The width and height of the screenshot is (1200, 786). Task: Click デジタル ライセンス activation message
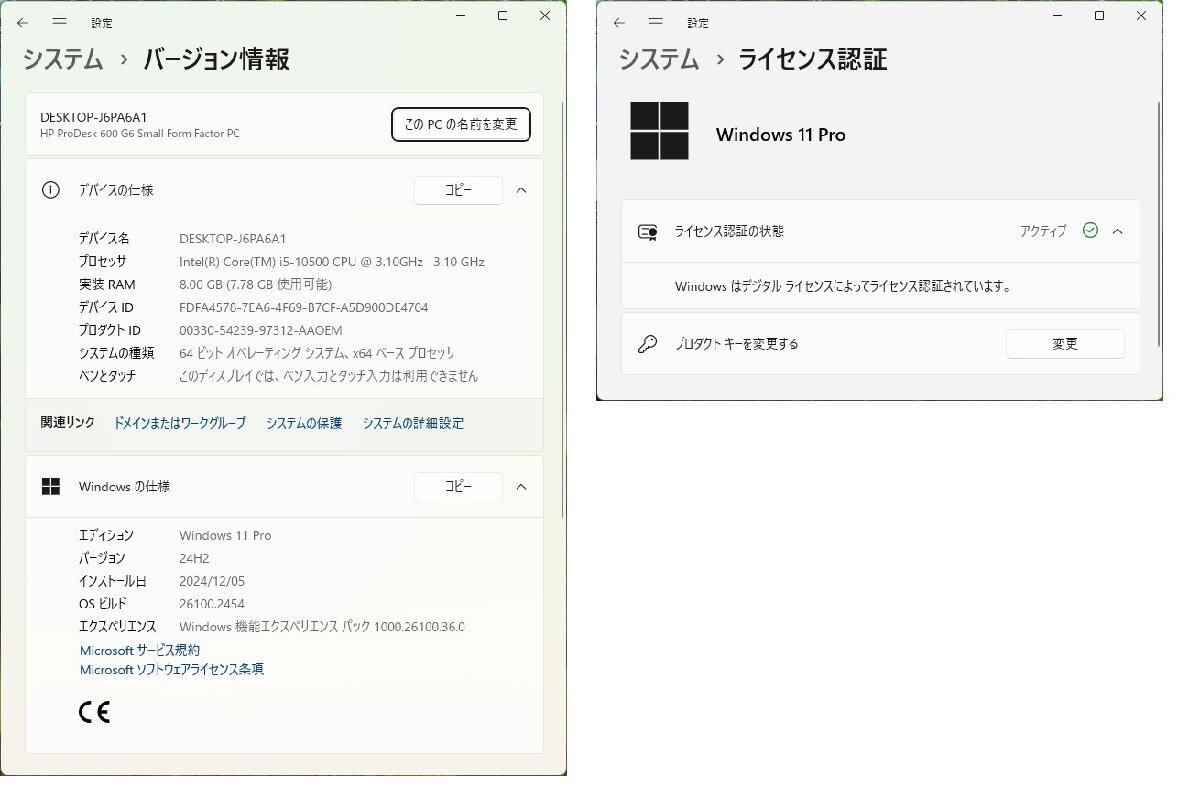pyautogui.click(x=843, y=286)
